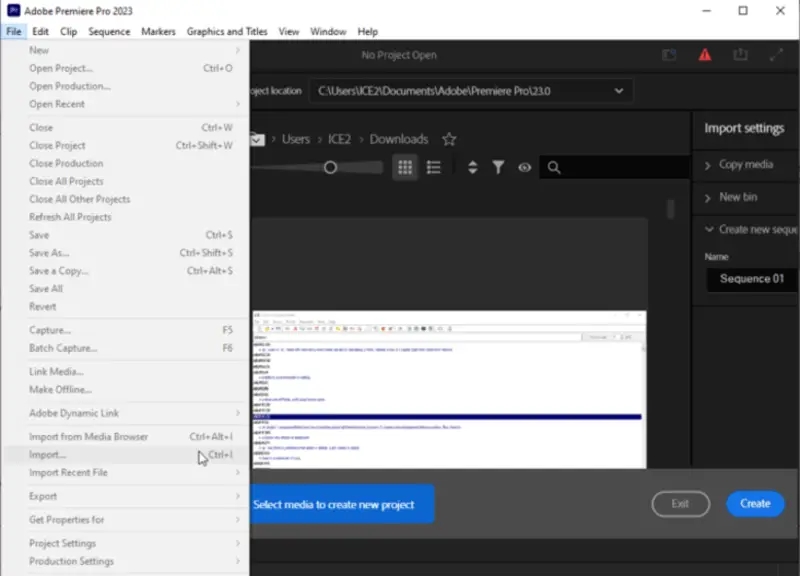Click the thumbnail size slider handle

[330, 167]
